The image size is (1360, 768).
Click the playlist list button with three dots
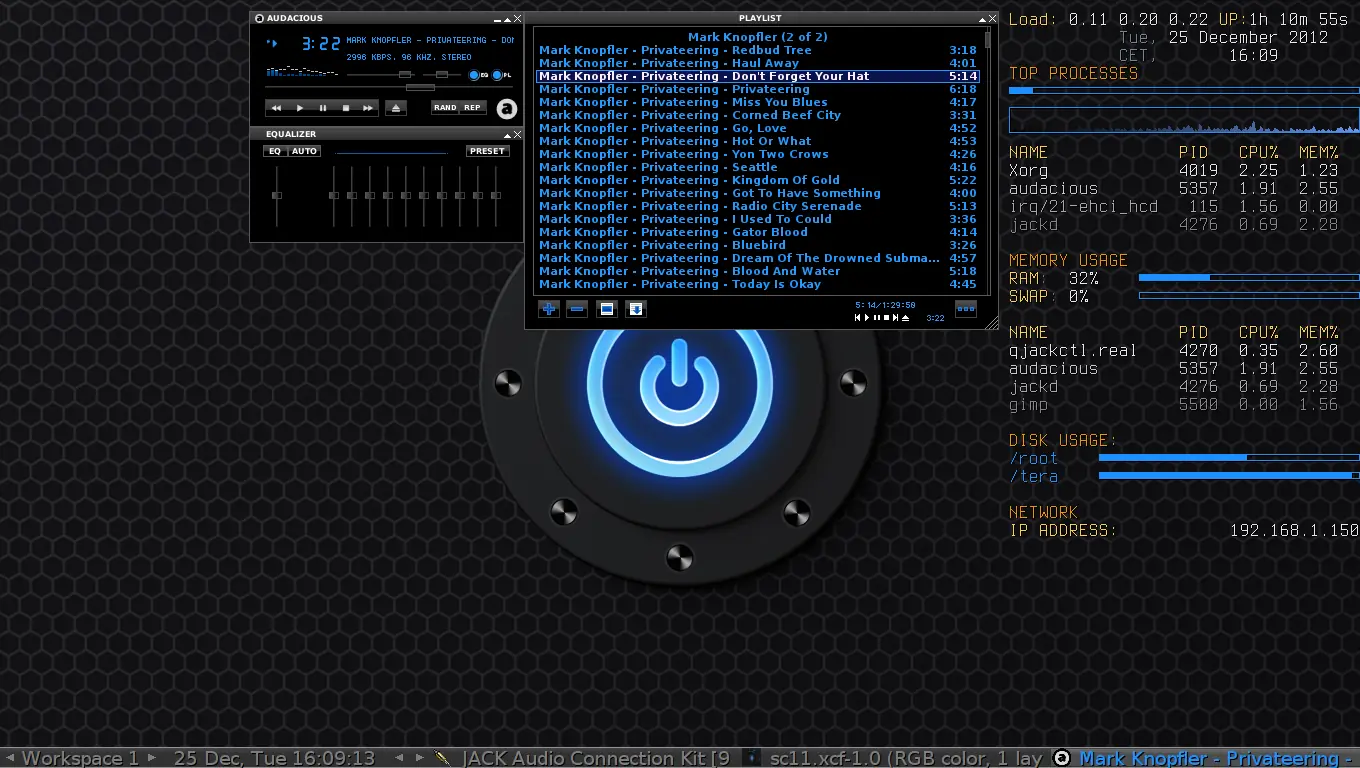[966, 309]
